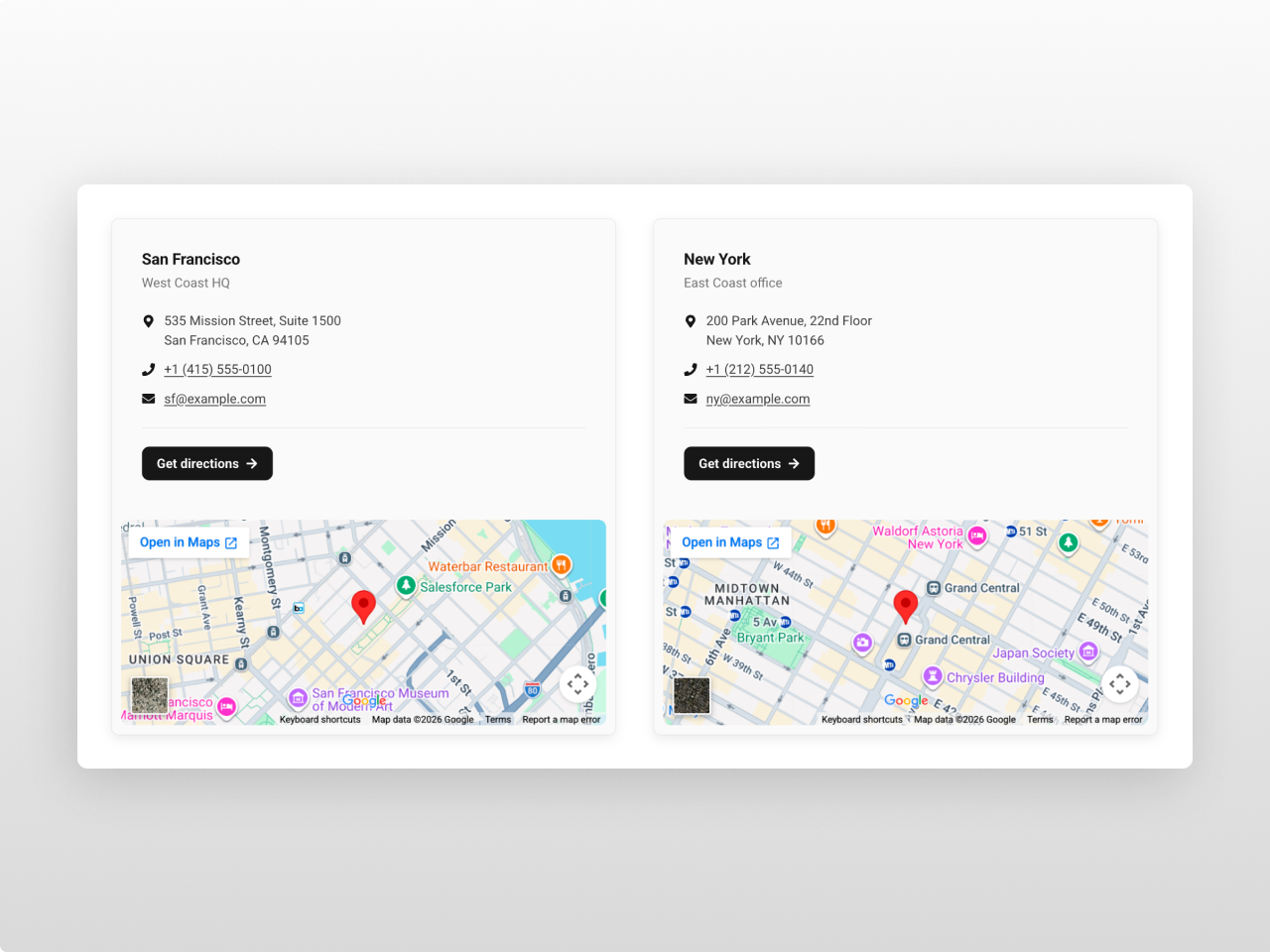The width and height of the screenshot is (1270, 952).
Task: Click the 51 St subway icon
Action: [1011, 532]
